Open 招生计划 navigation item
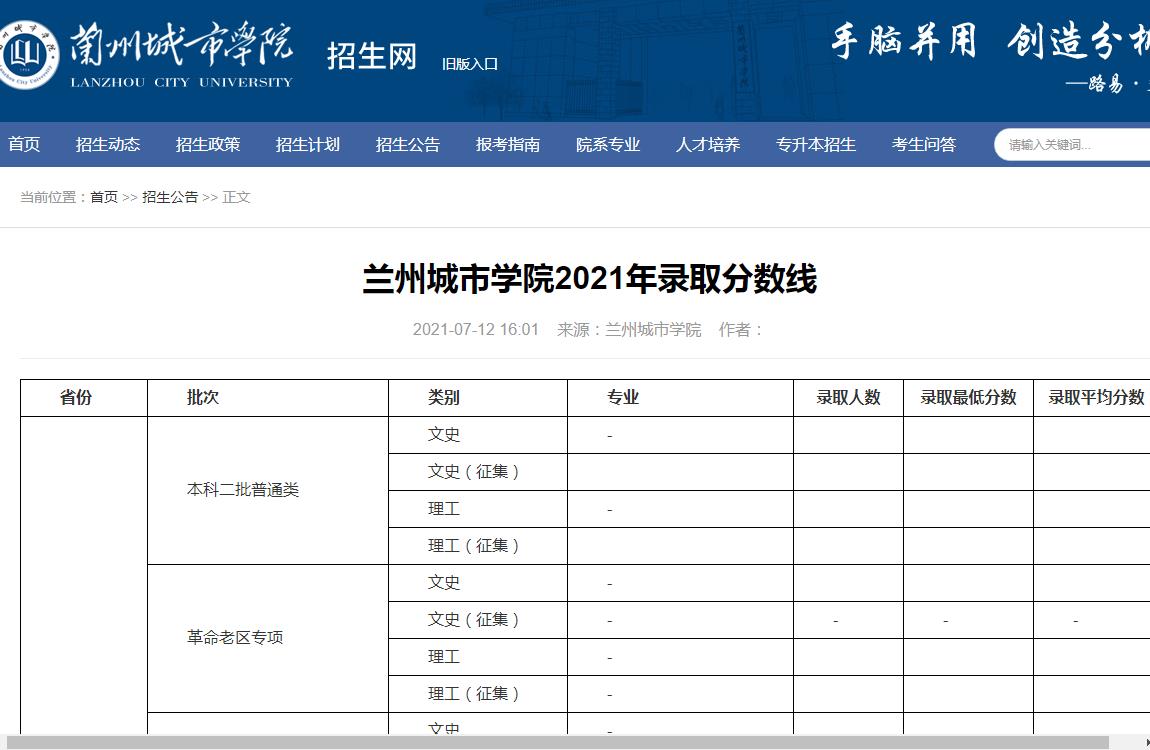1150x750 pixels. coord(308,145)
